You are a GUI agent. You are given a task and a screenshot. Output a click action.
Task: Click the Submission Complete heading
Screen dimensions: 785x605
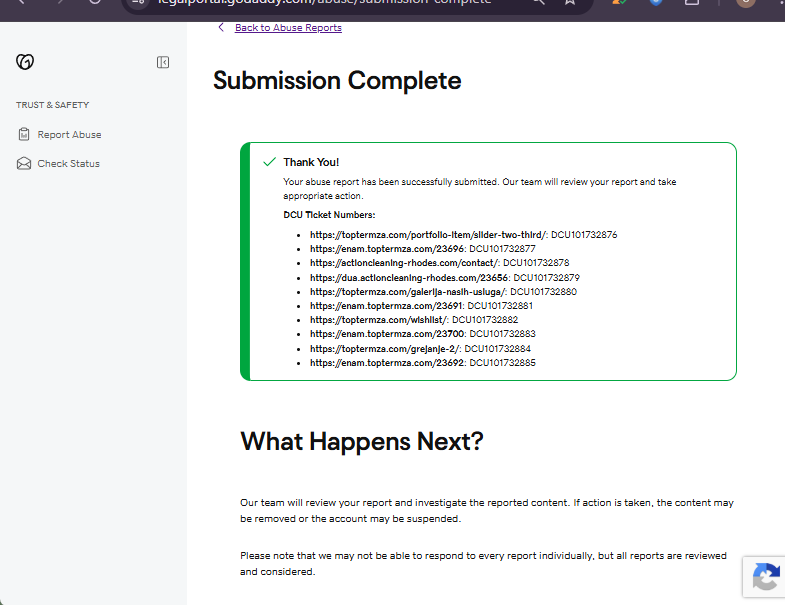[337, 81]
